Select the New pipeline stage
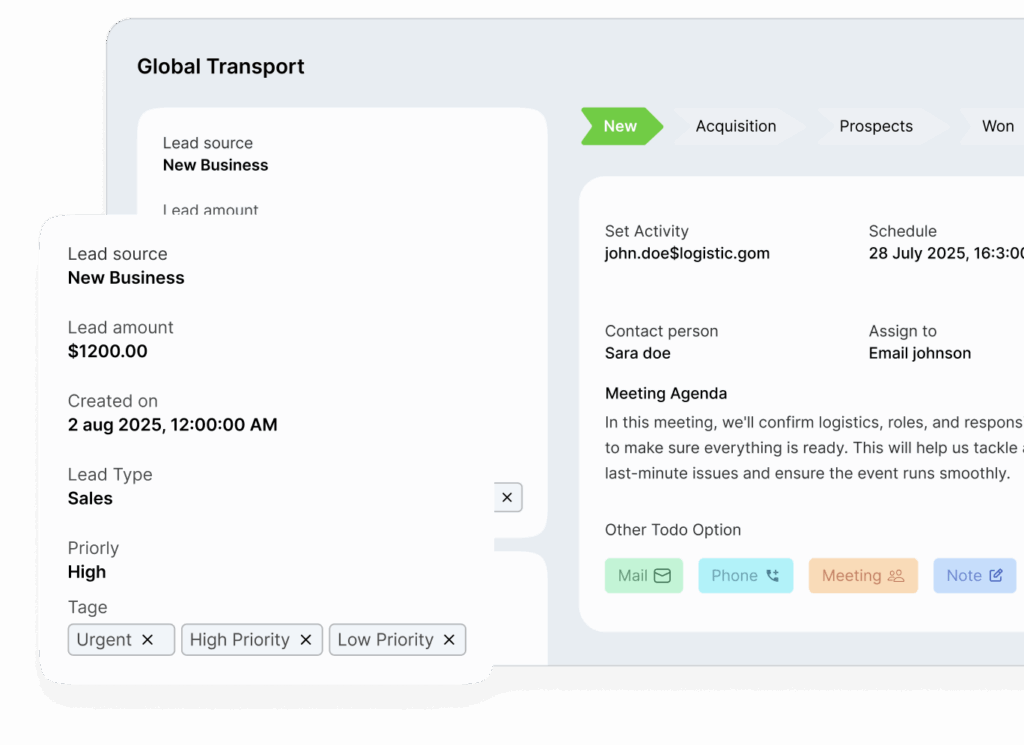 click(620, 126)
